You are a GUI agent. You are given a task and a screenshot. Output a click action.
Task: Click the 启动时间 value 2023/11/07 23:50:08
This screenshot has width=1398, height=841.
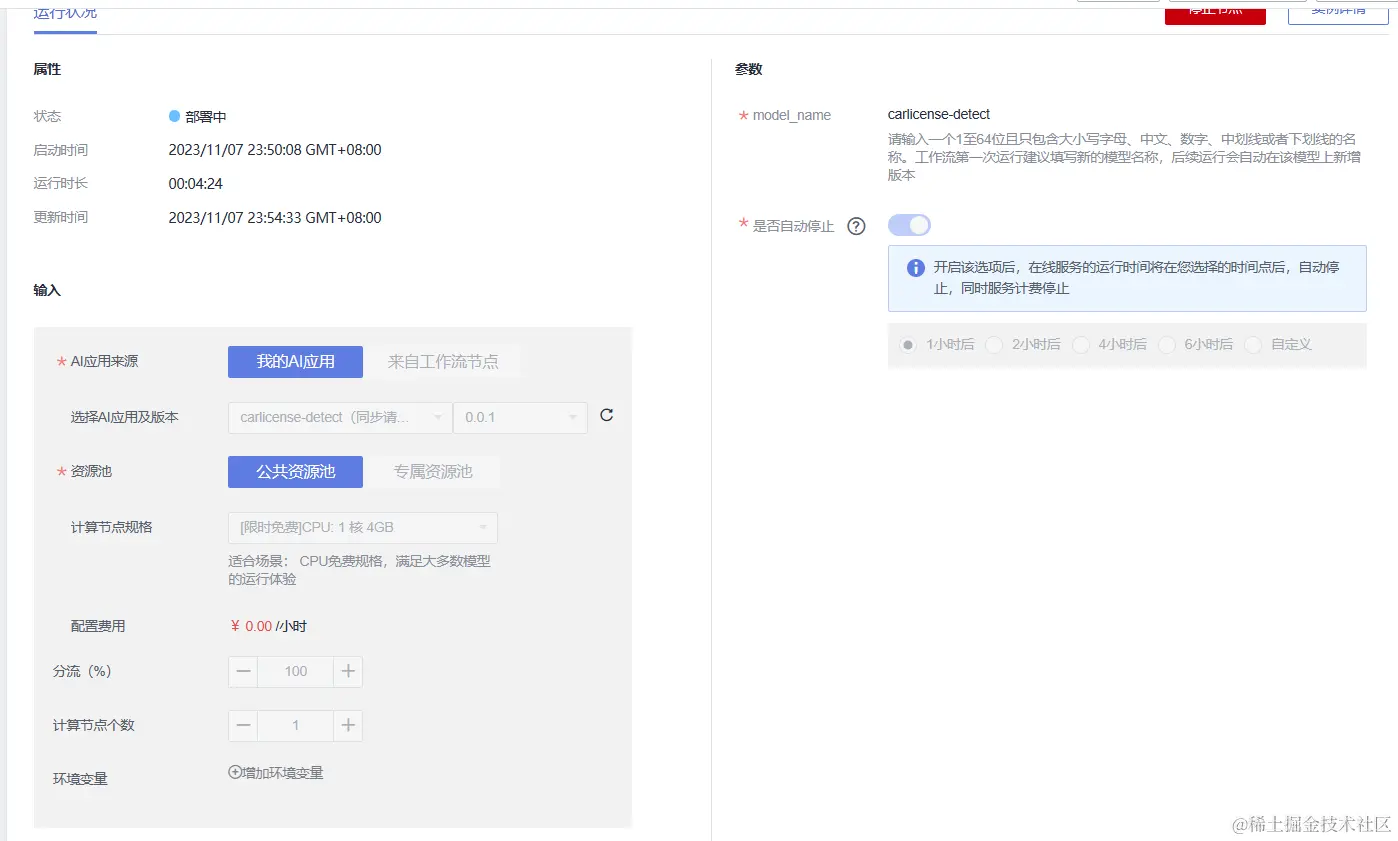coord(275,150)
